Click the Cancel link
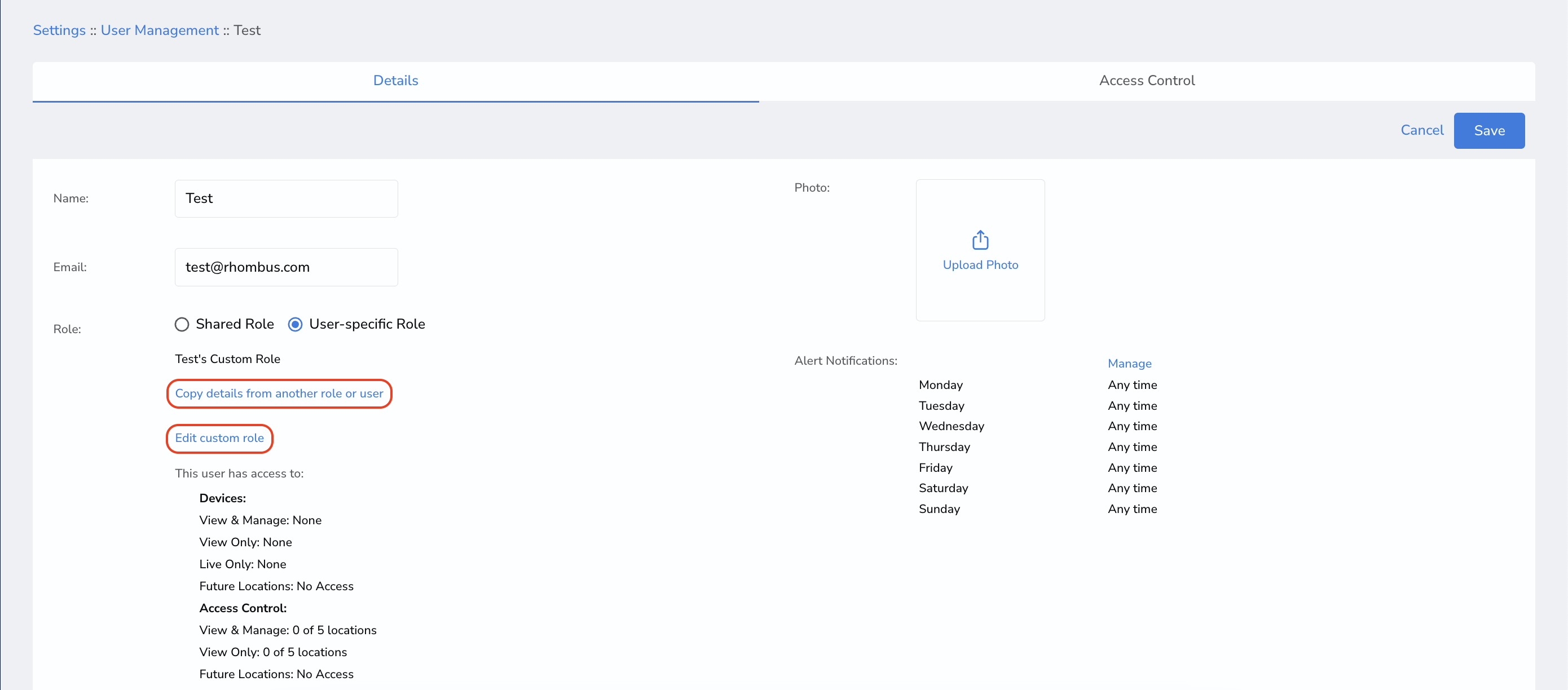The image size is (1568, 690). (x=1422, y=130)
